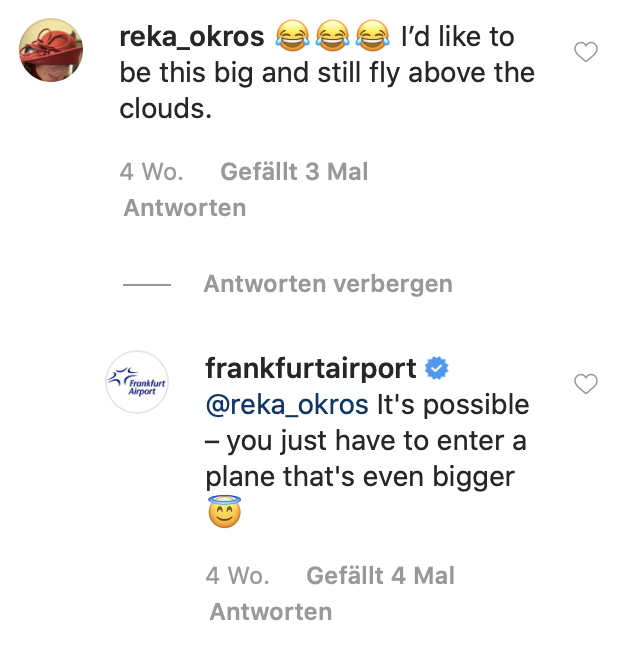Open Frankfurt Airport logo avatar
Image resolution: width=634 pixels, height=652 pixels.
[x=137, y=383]
